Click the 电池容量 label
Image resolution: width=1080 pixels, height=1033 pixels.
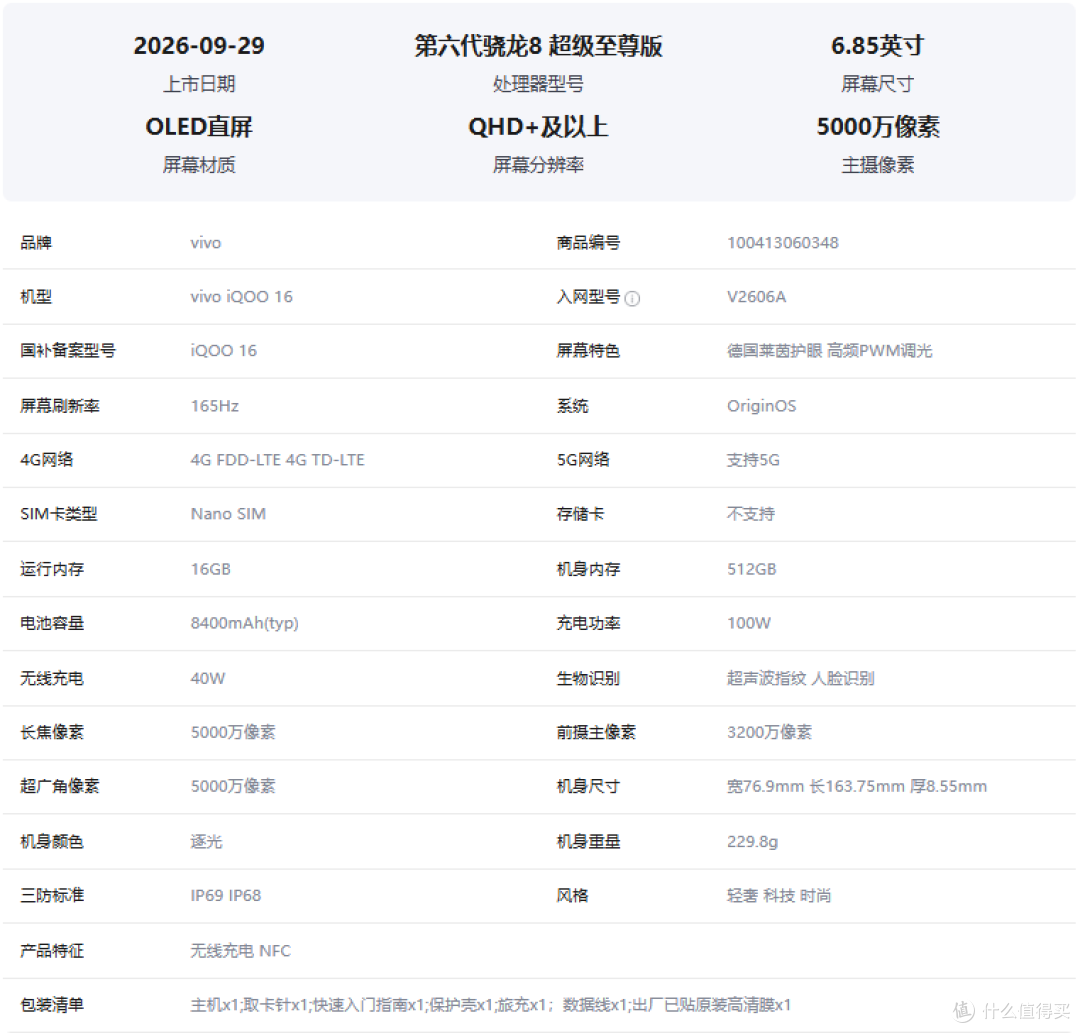click(x=52, y=623)
